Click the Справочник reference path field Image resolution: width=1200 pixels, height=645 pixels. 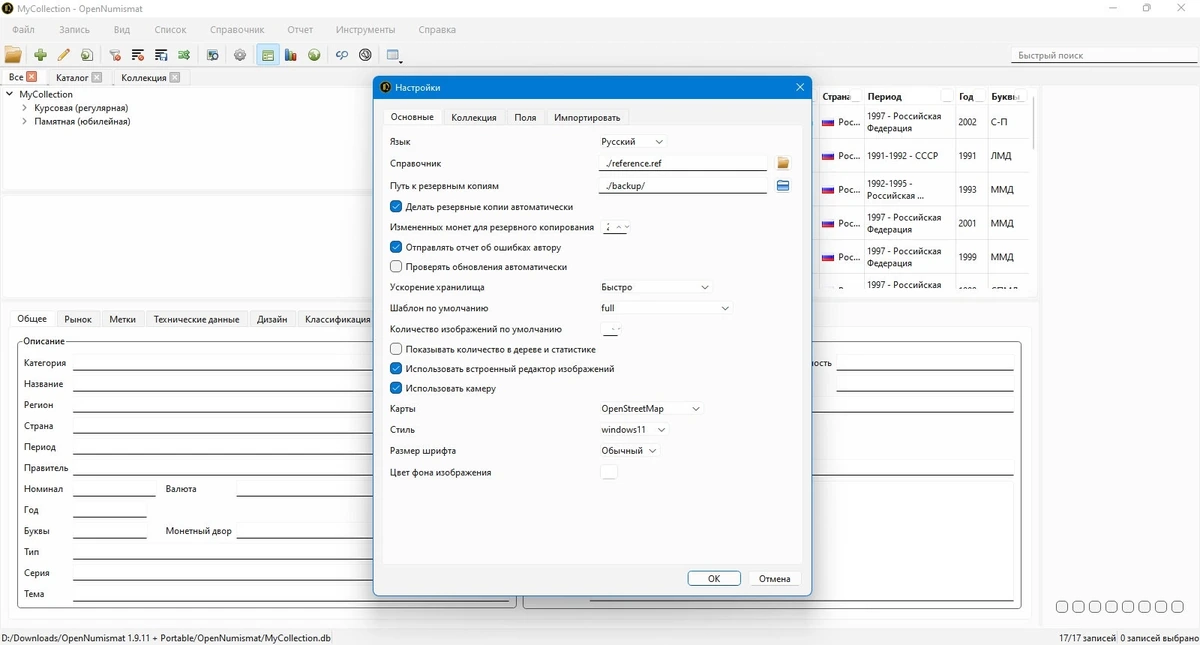tap(683, 163)
